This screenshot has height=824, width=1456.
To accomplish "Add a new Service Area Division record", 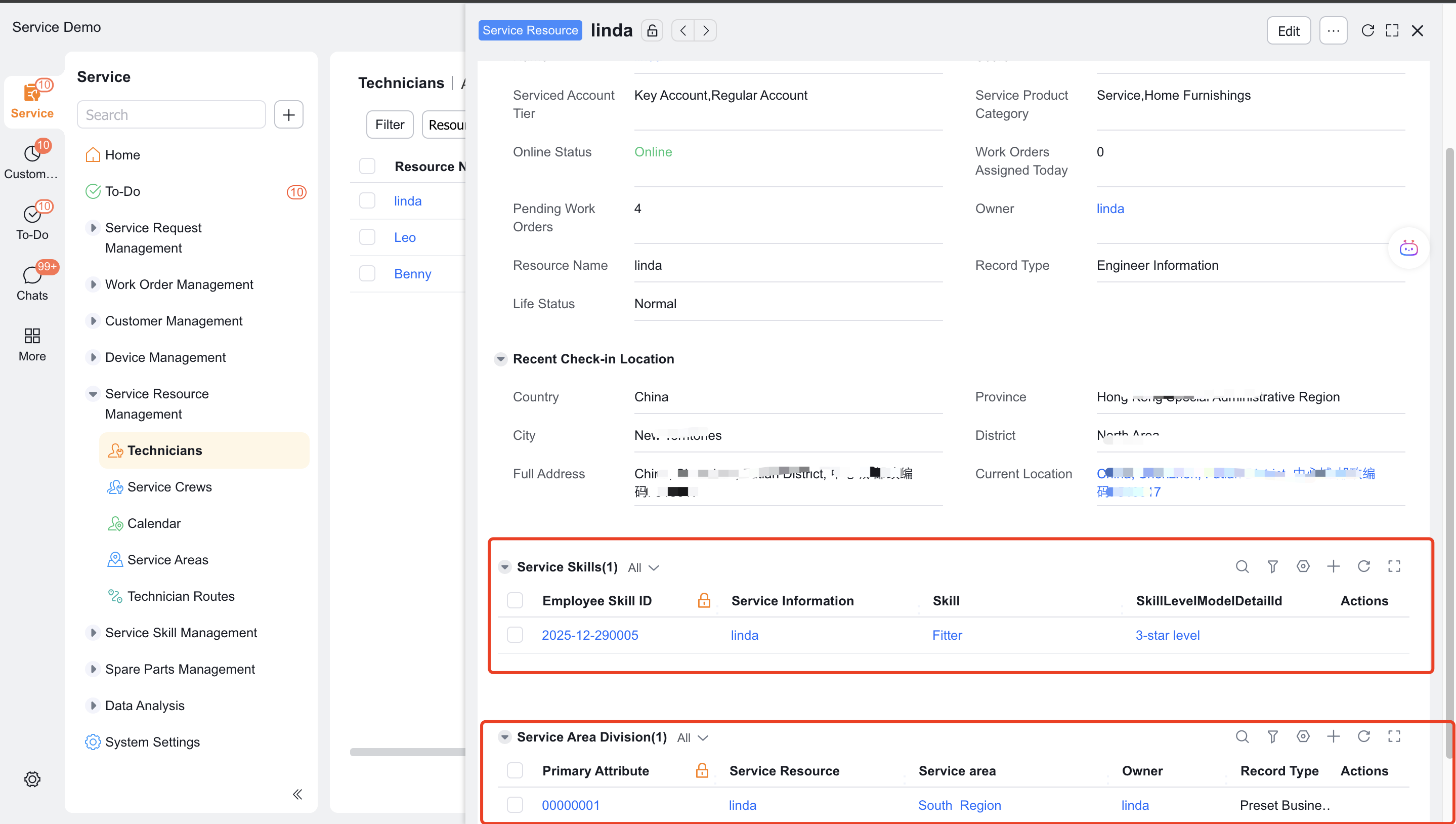I will pos(1333,736).
